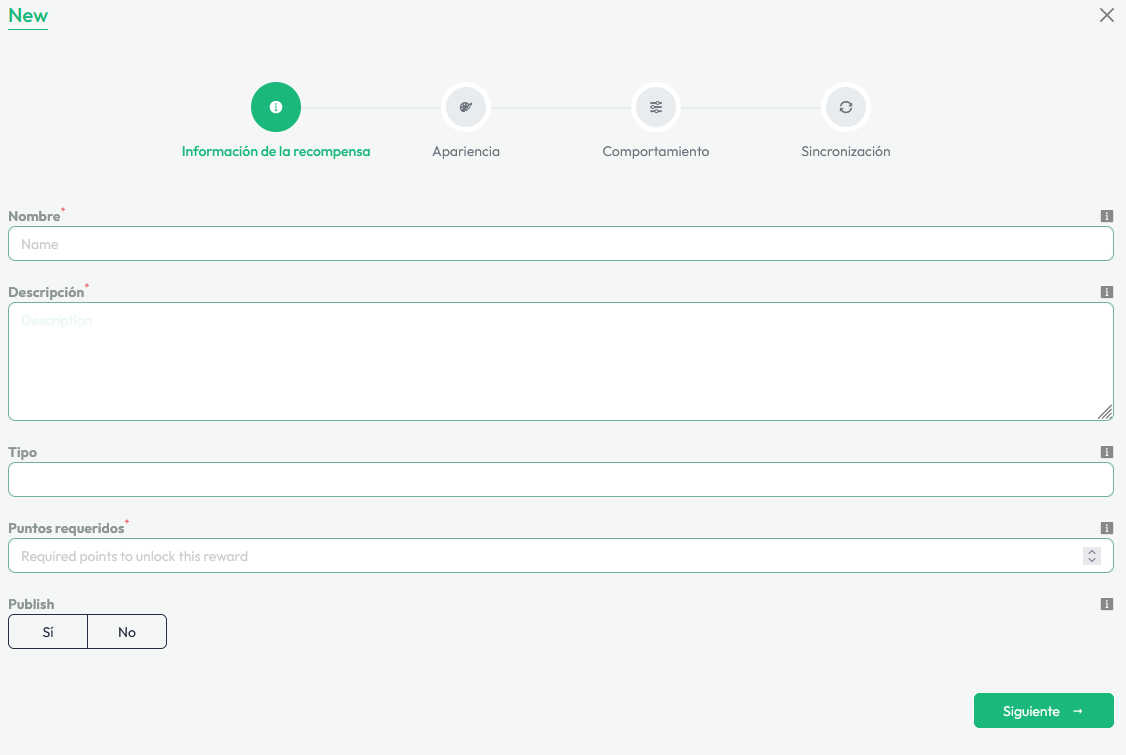Screen dimensions: 1126x755
Task: Select the Sincronización refresh step icon
Action: pos(846,107)
